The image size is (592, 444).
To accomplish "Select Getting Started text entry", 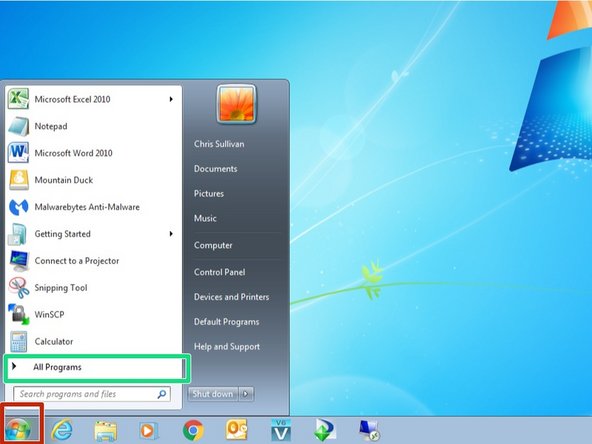I will click(x=63, y=234).
